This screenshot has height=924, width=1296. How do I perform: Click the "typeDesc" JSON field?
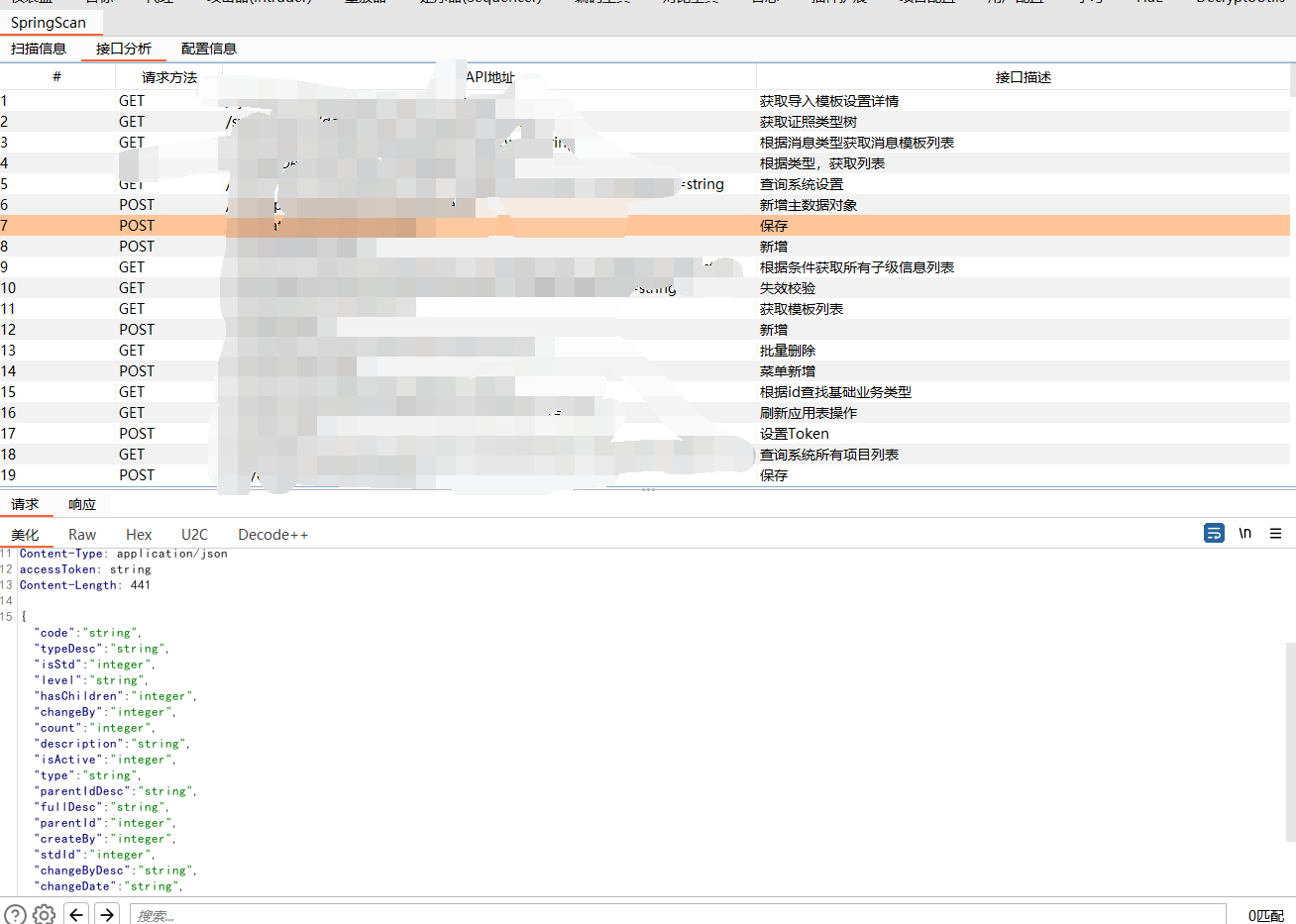pos(101,649)
